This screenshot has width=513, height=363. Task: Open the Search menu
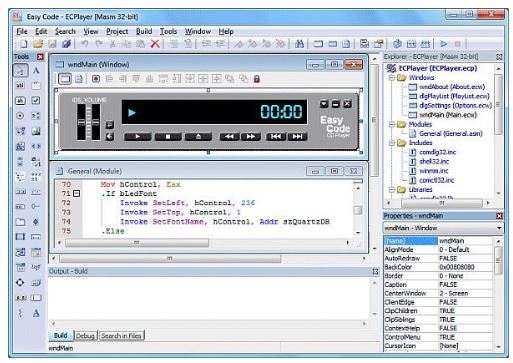point(65,32)
